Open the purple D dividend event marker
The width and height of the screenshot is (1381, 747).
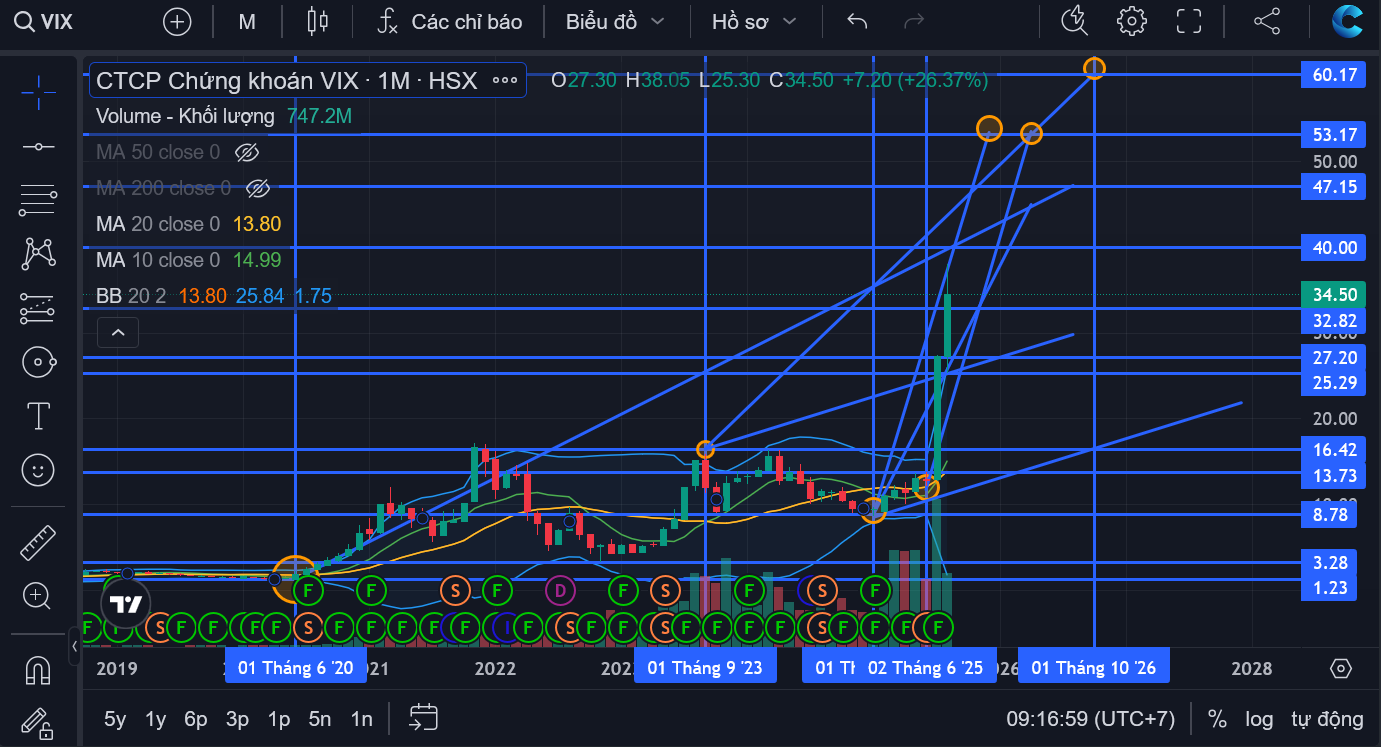click(x=560, y=590)
